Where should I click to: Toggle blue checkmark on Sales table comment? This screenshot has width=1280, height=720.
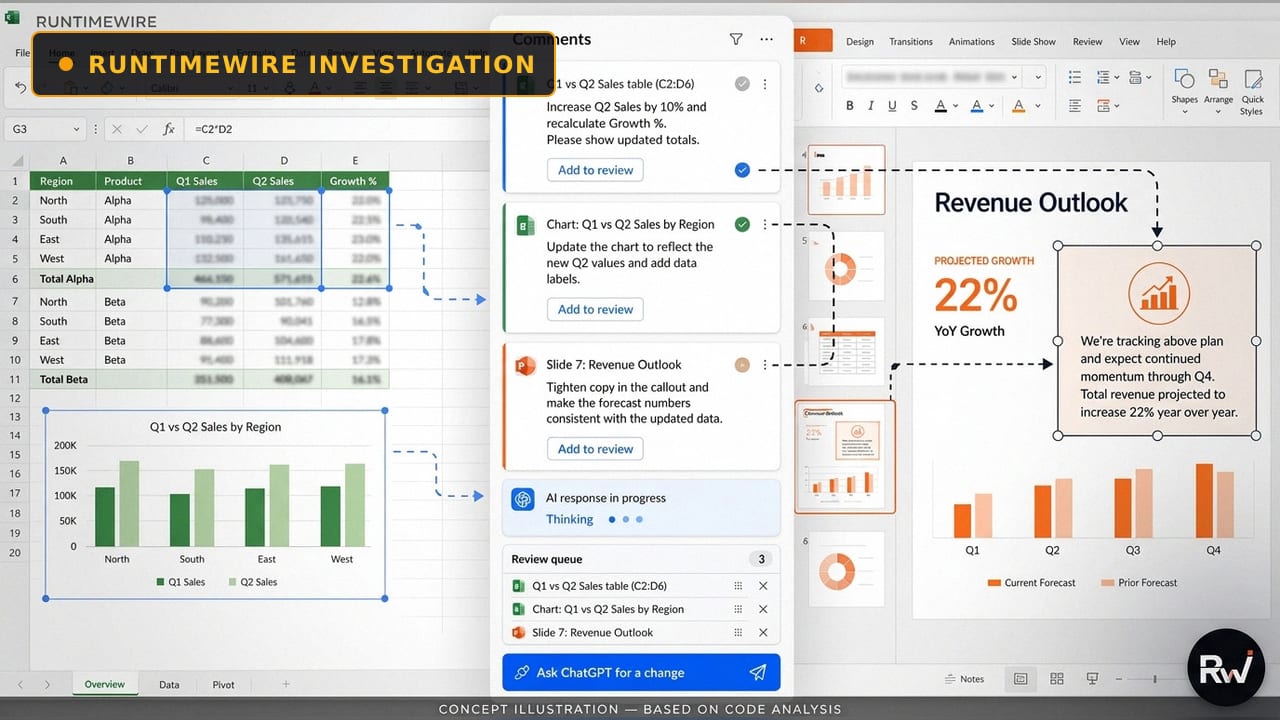click(742, 170)
